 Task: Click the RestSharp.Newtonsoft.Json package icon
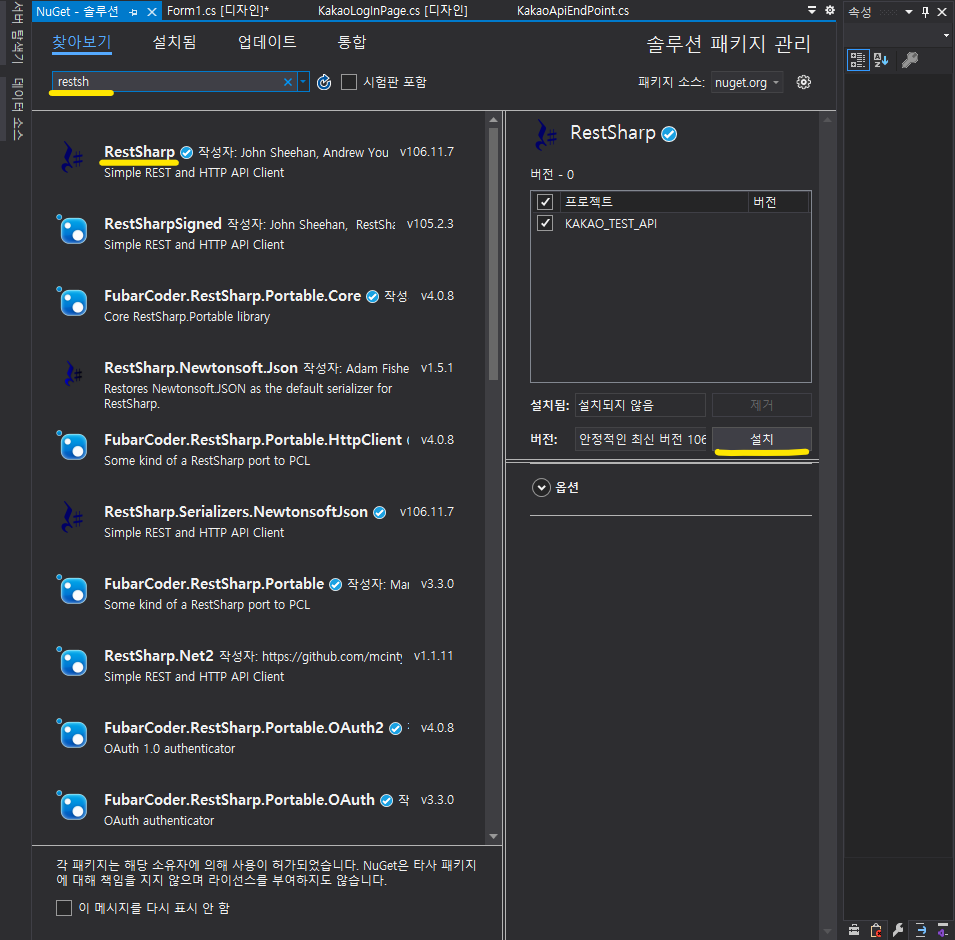coord(73,373)
